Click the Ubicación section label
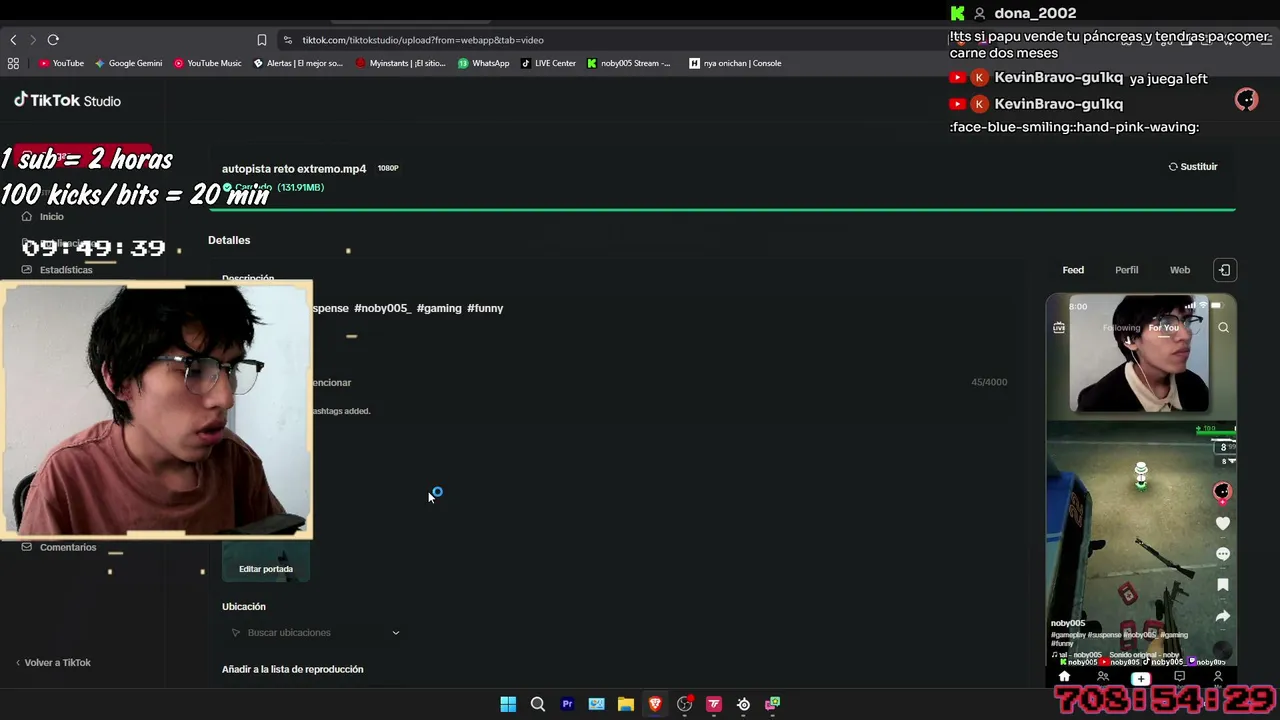The image size is (1280, 720). tap(244, 607)
